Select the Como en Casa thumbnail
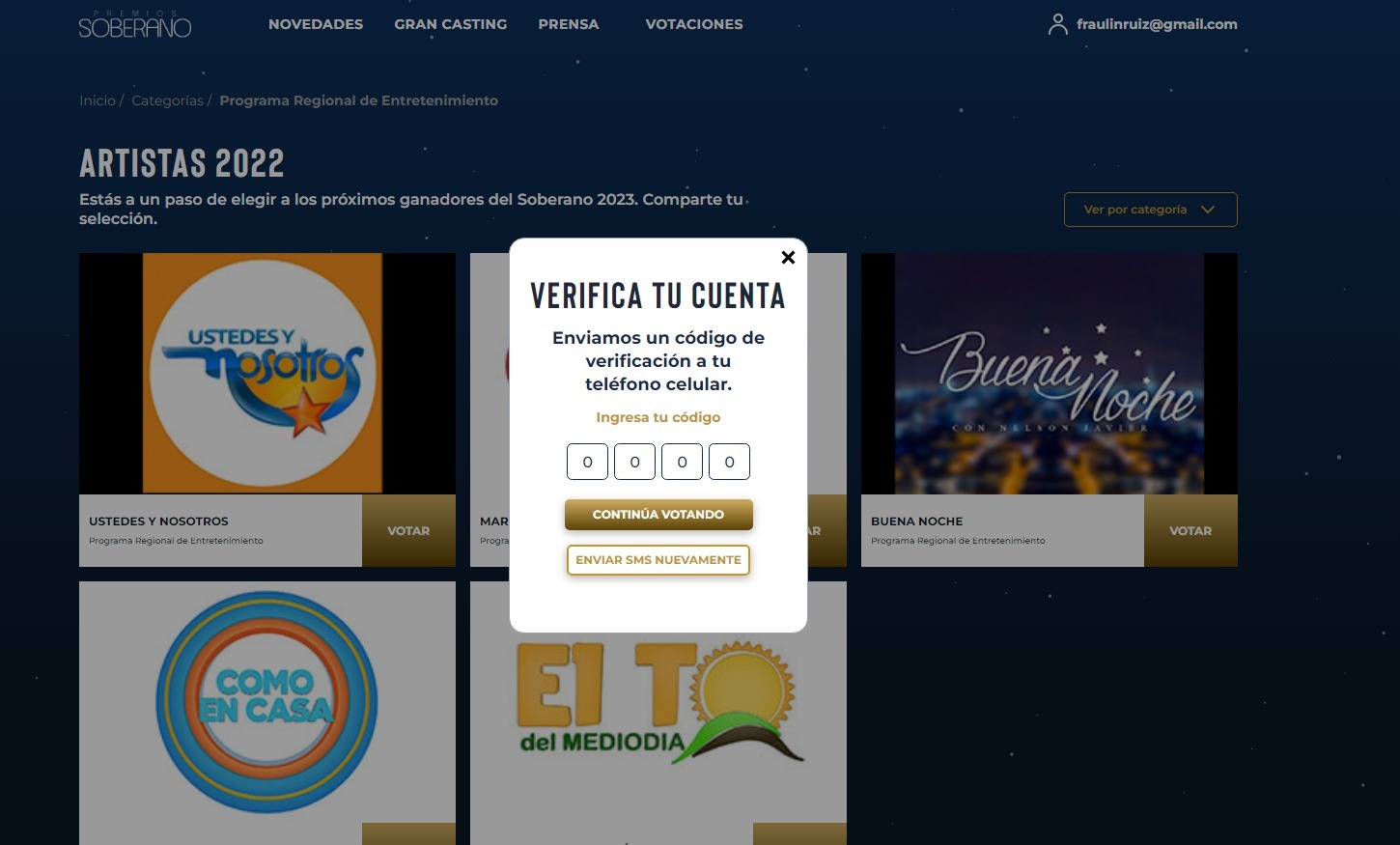The height and width of the screenshot is (845, 1400). [x=266, y=702]
